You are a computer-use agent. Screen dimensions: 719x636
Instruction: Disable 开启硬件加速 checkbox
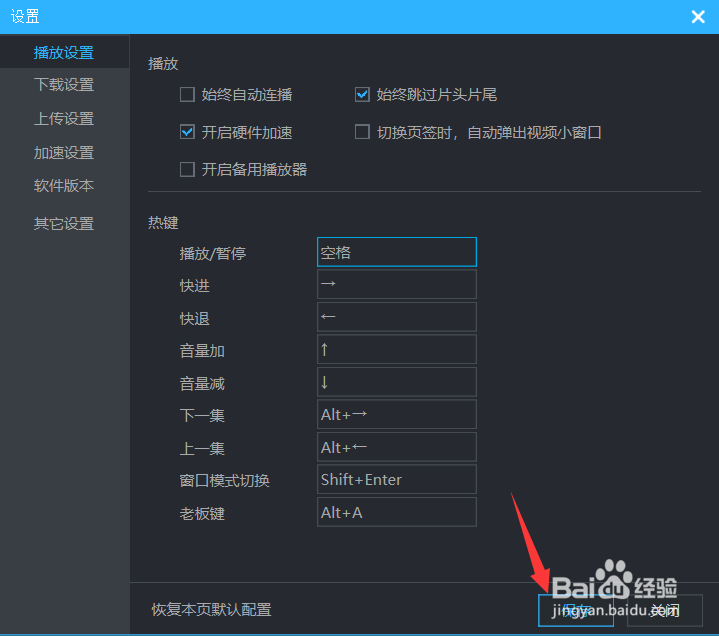[187, 132]
